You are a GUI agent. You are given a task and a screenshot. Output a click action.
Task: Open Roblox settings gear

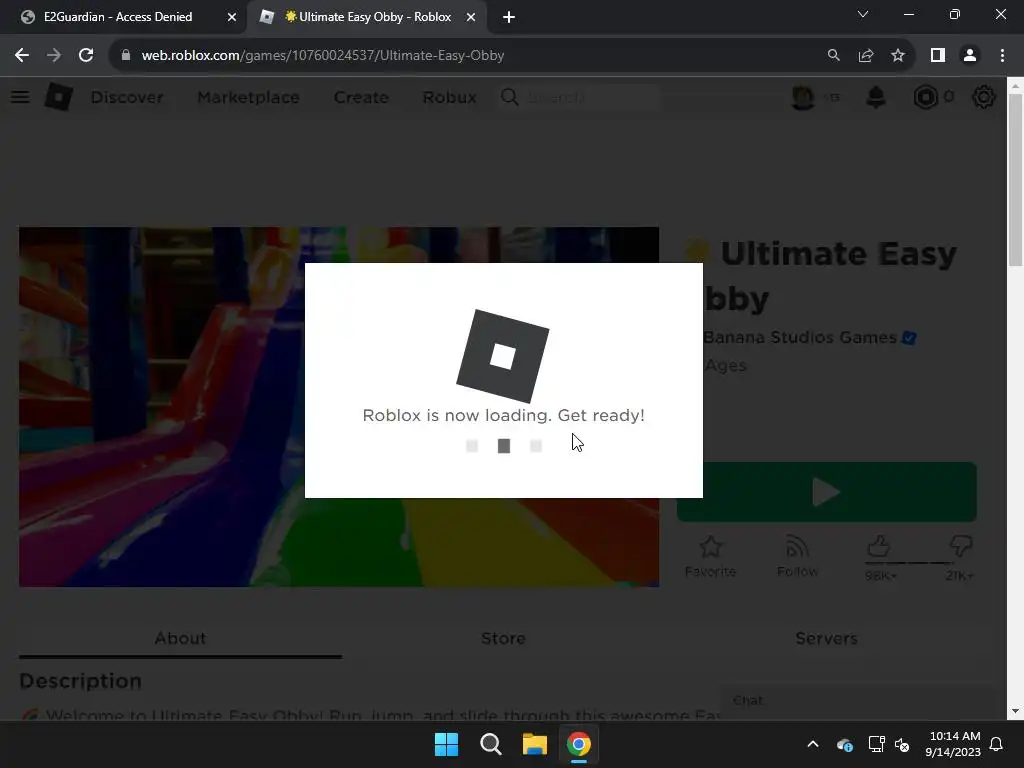coord(984,97)
